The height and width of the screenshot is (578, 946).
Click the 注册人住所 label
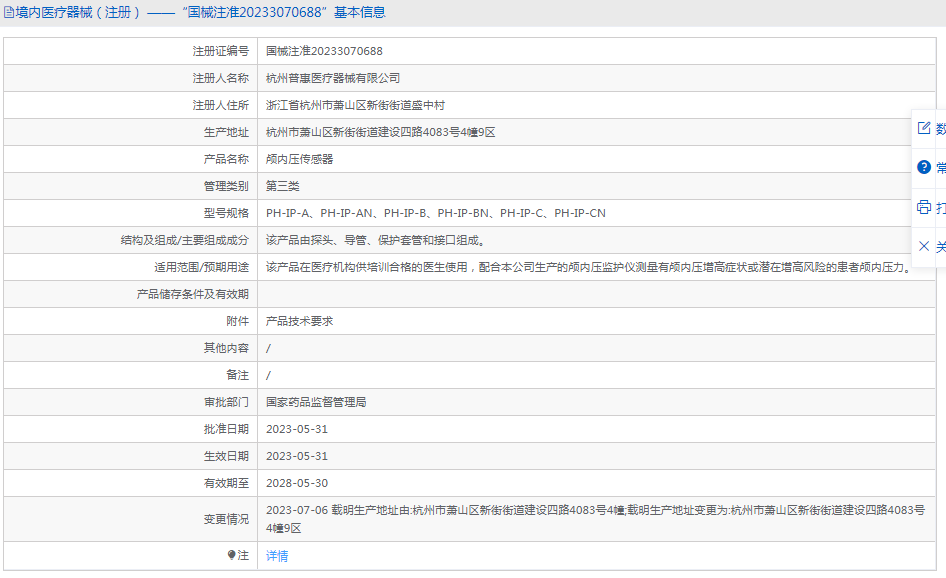[x=221, y=106]
